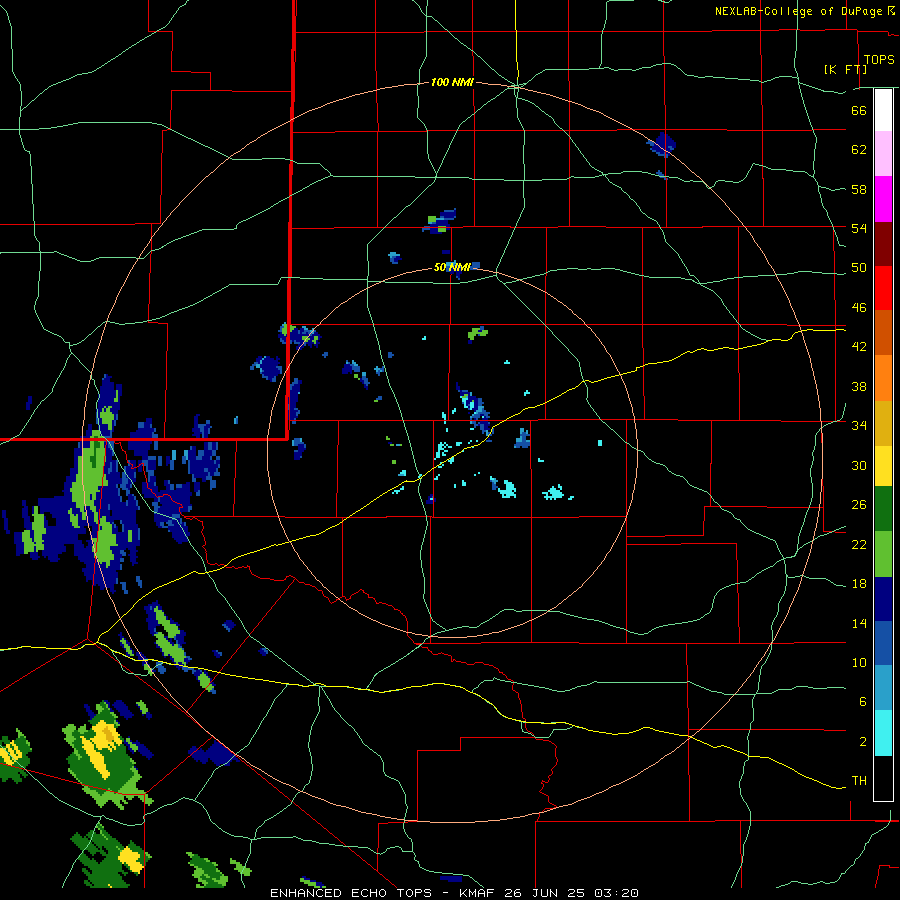
Task: Click the legend value 26
Action: (859, 505)
